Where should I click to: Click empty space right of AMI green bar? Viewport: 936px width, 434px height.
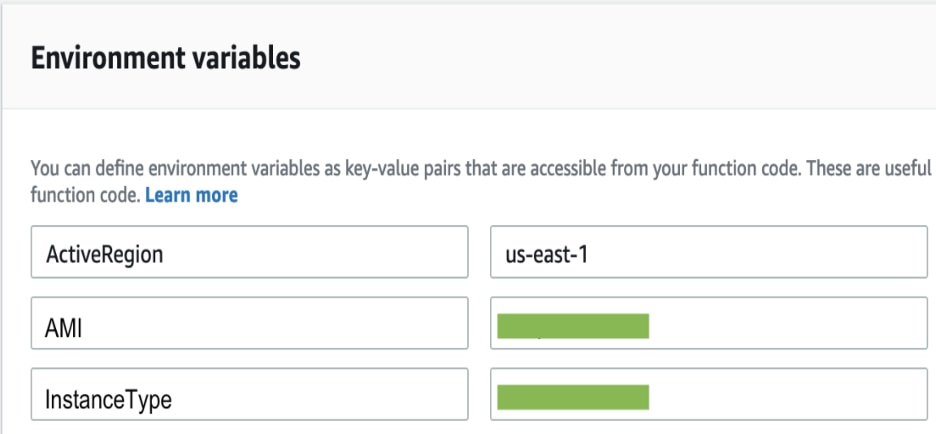point(788,323)
